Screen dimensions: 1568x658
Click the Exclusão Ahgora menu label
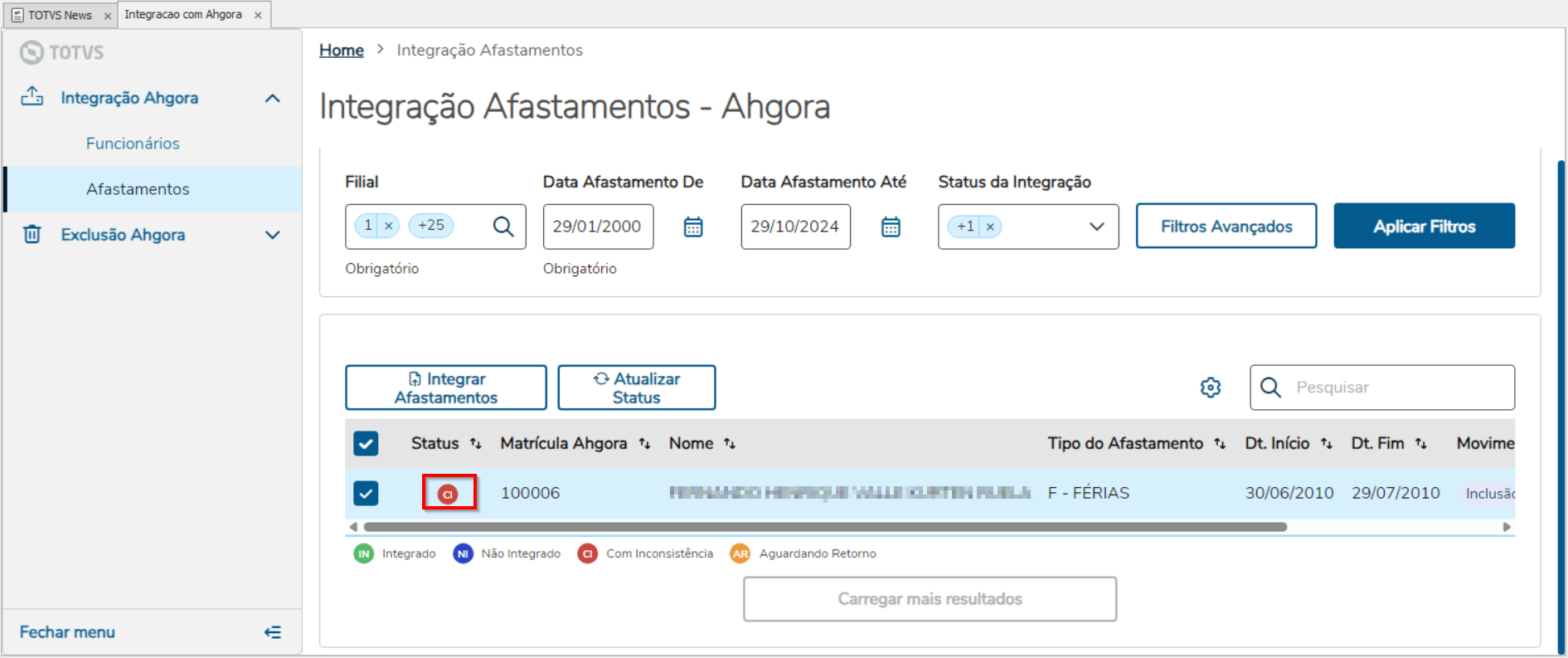123,235
